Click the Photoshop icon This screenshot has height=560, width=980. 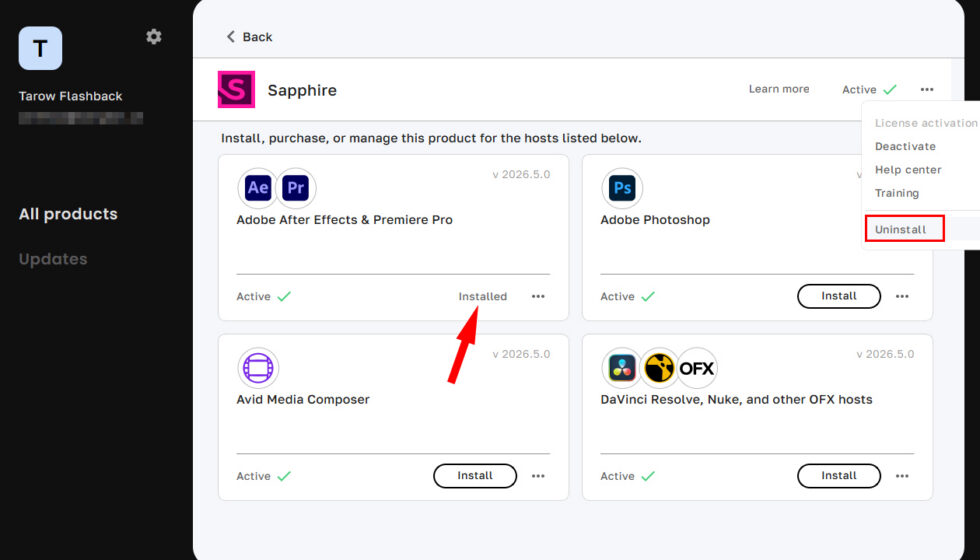click(622, 188)
